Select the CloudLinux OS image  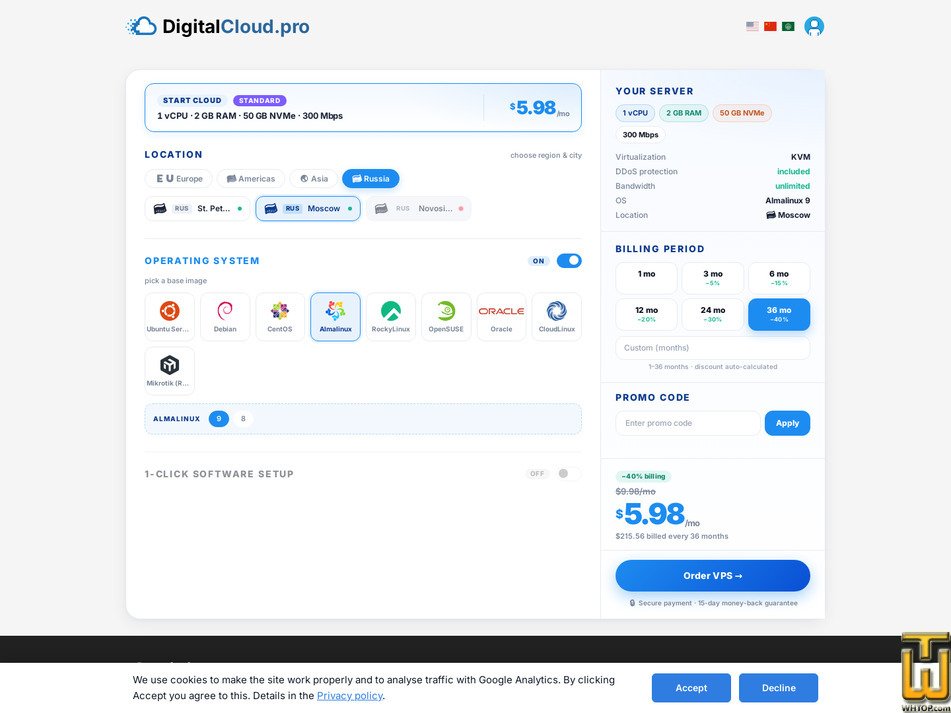point(556,317)
